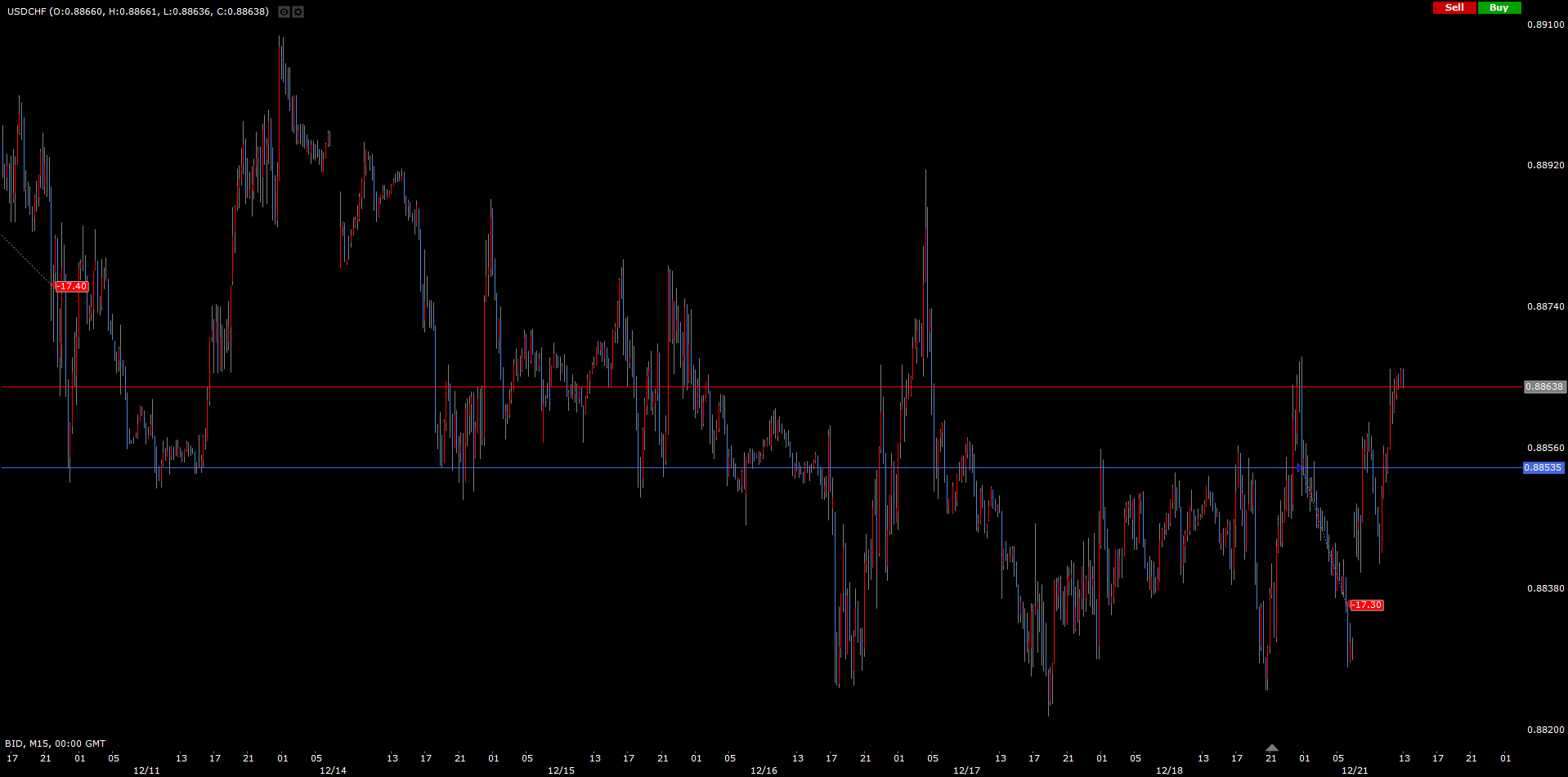The height and width of the screenshot is (777, 1568).
Task: Click the 12/14 date on the time axis
Action: click(333, 770)
